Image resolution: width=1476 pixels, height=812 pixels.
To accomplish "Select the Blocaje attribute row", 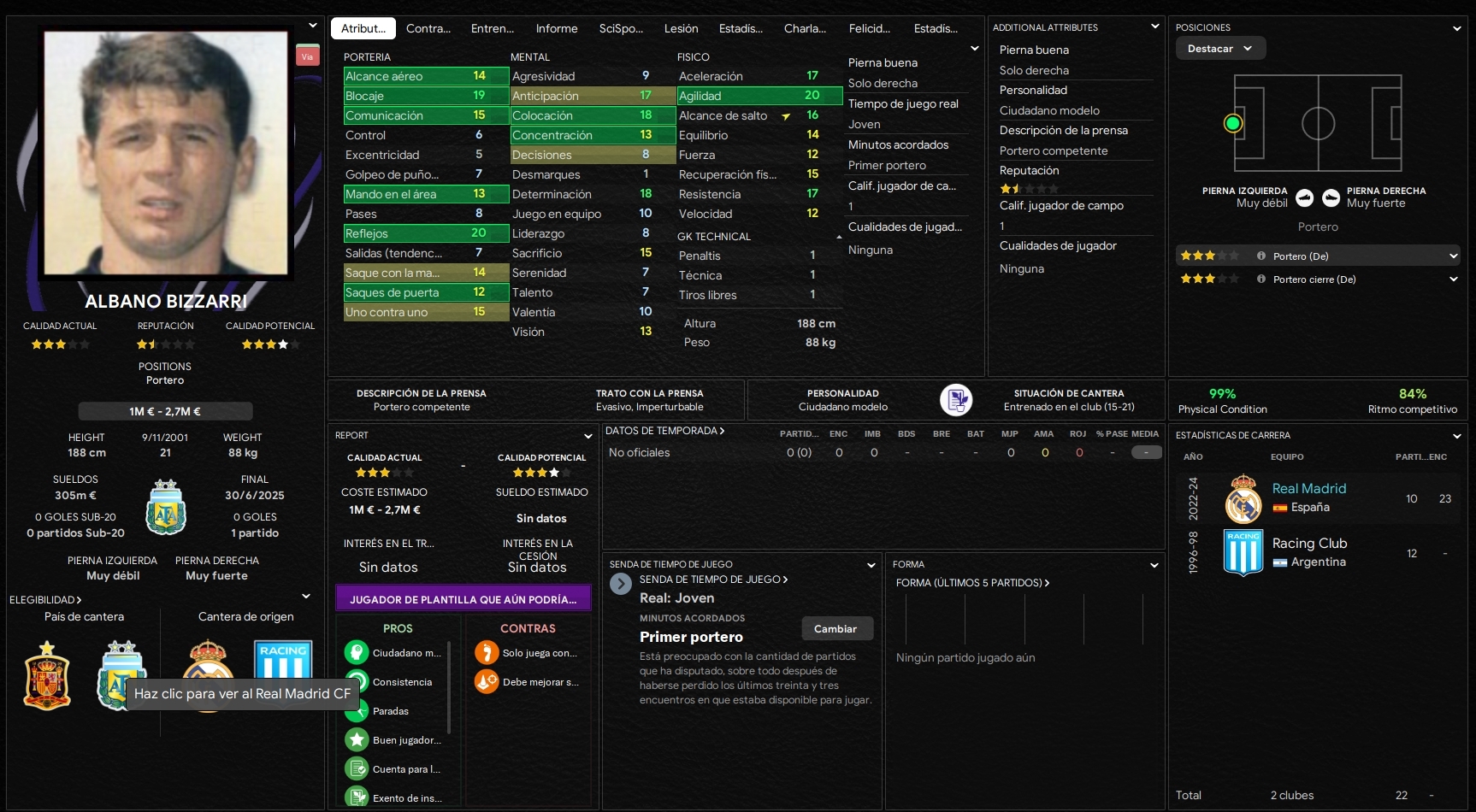I will (x=426, y=96).
